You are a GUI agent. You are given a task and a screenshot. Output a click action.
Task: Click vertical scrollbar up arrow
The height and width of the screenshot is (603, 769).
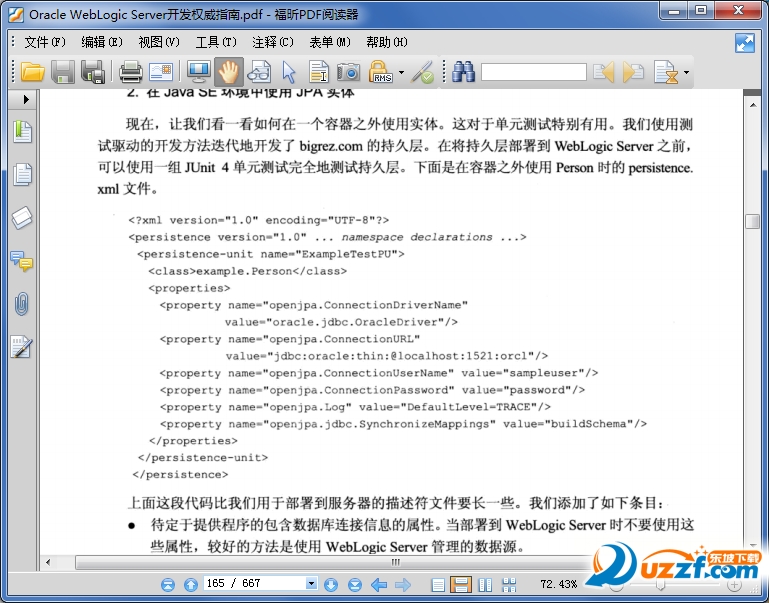(x=753, y=104)
